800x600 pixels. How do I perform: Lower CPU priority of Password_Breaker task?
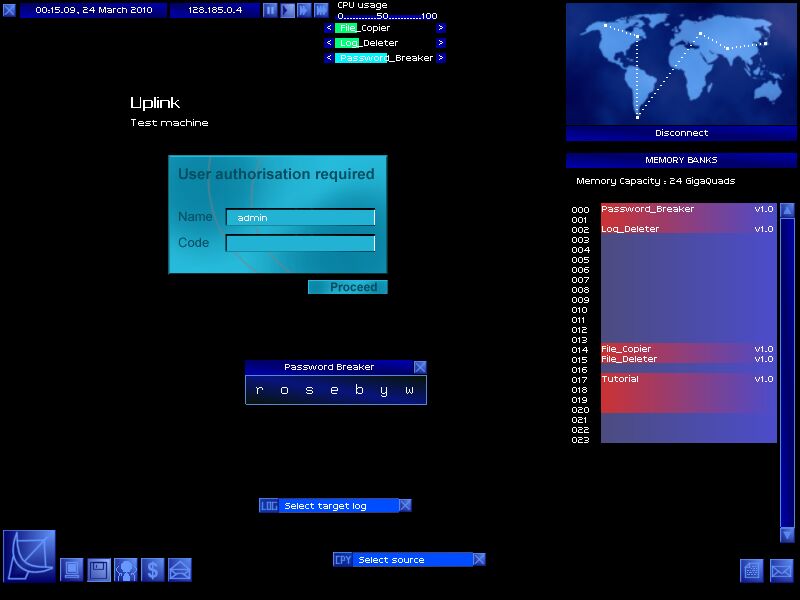tap(329, 58)
